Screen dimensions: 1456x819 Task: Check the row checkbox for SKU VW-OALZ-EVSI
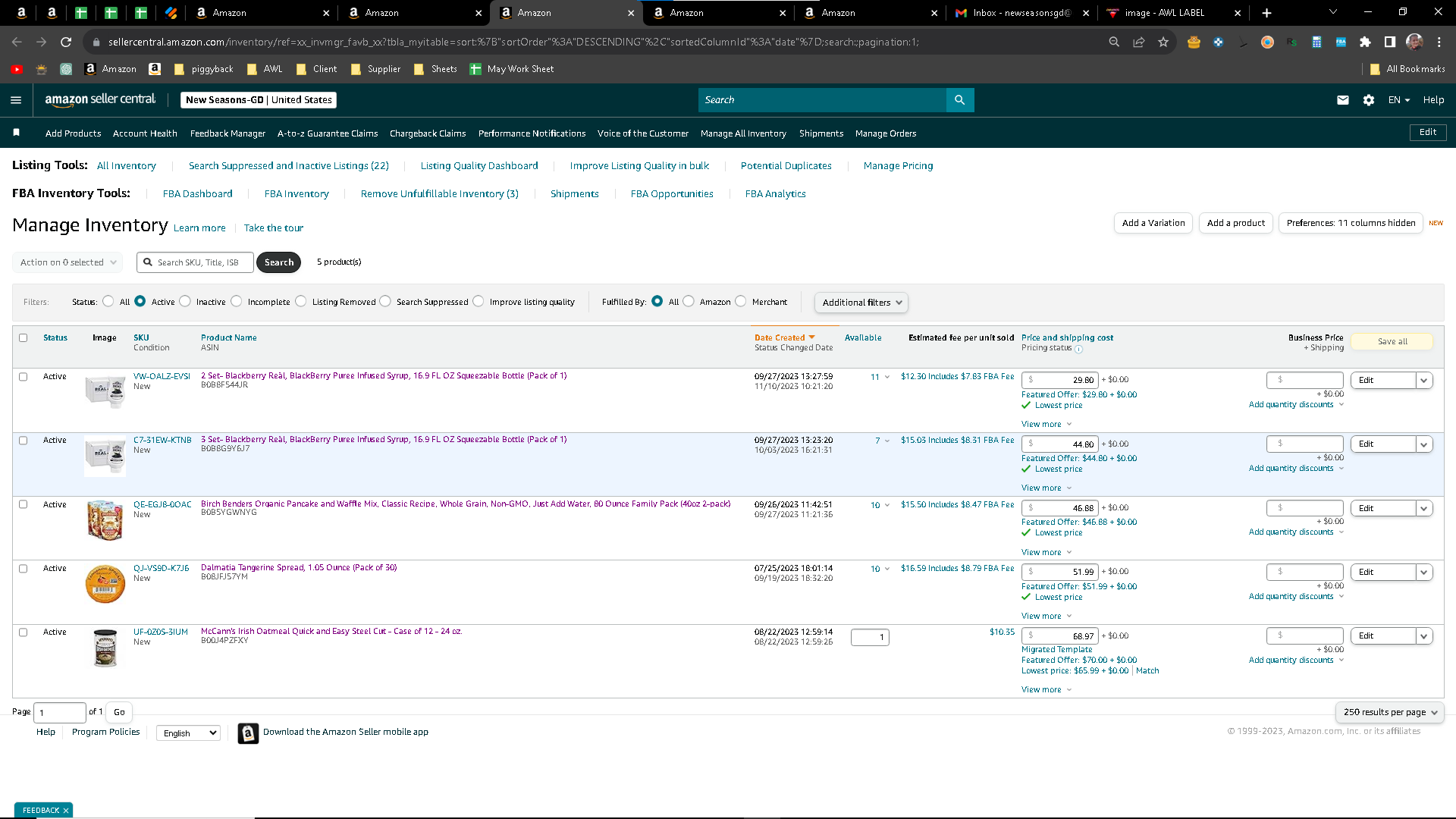(23, 377)
